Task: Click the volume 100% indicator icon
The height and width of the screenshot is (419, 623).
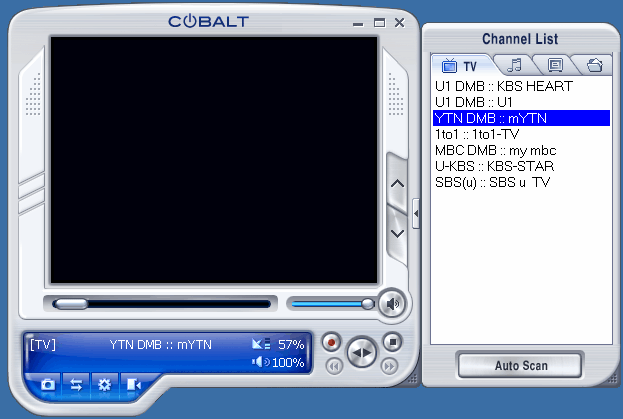Action: coord(261,362)
